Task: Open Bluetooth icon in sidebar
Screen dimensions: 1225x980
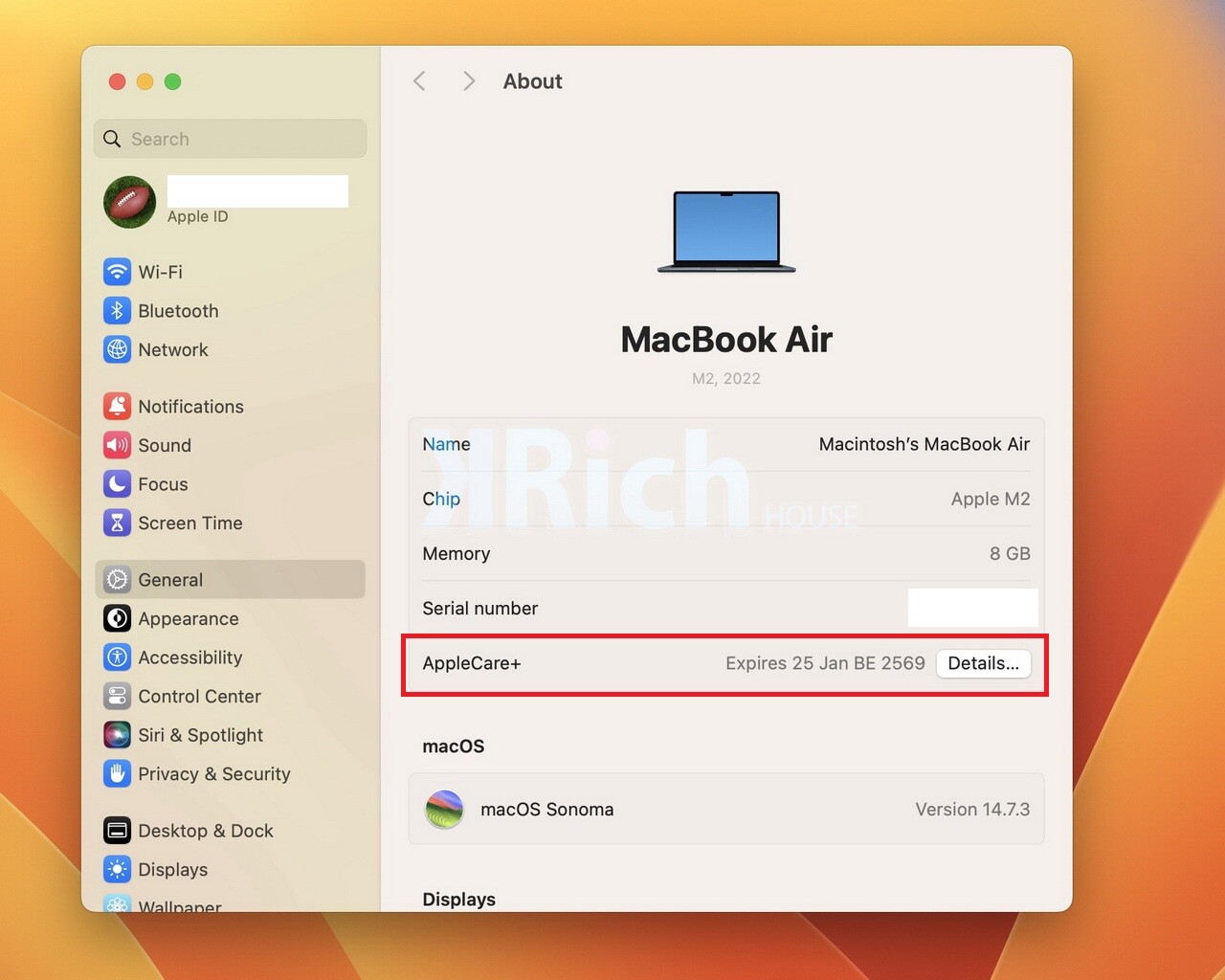Action: click(117, 311)
